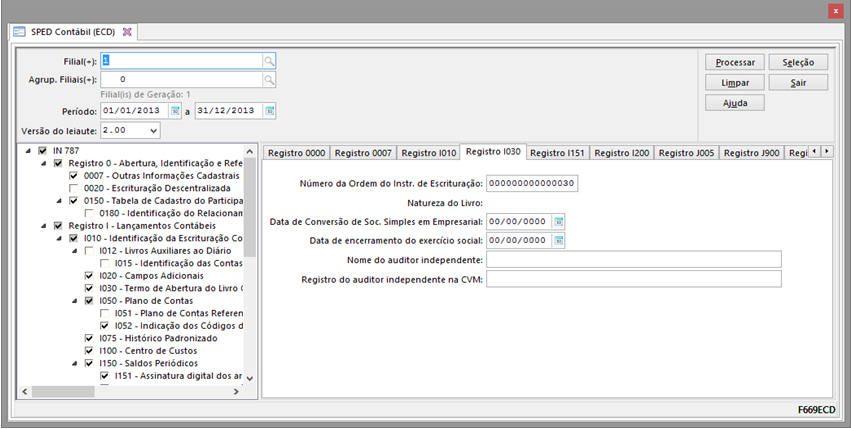The image size is (851, 429).
Task: Click the tree scroll-up arrow
Action: pos(250,152)
